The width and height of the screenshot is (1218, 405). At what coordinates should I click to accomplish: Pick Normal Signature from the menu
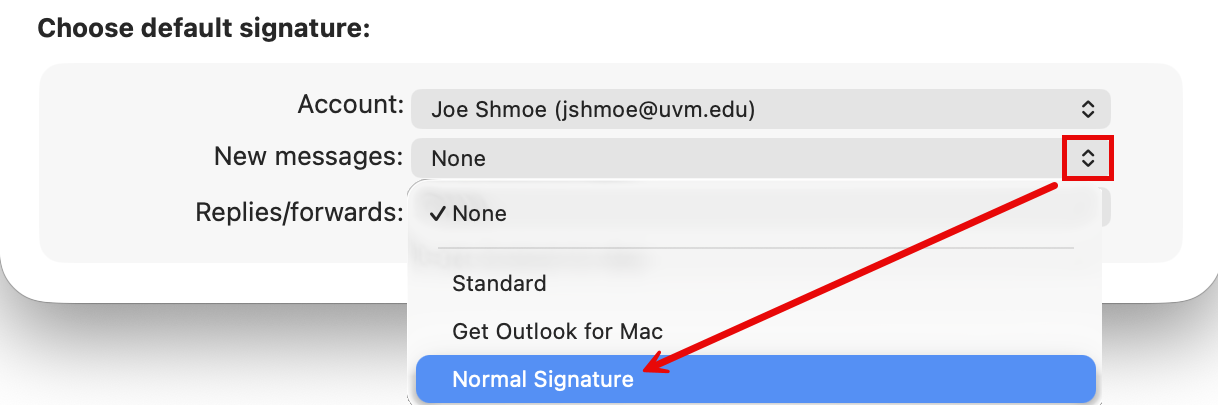543,380
